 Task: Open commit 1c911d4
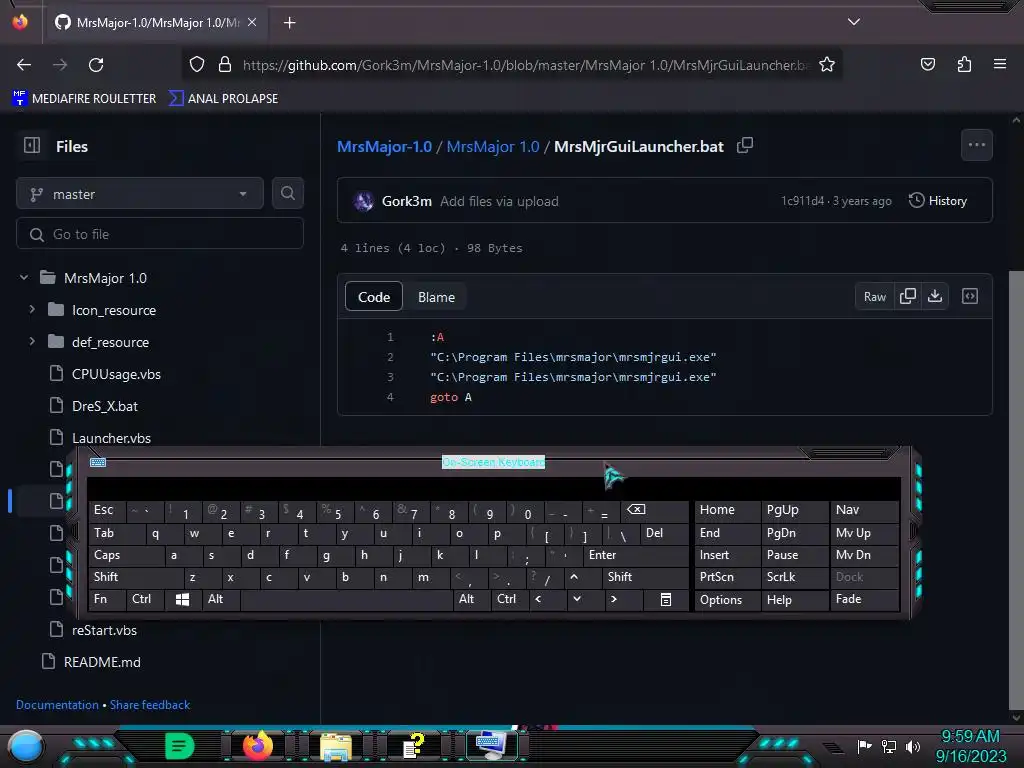coord(802,201)
